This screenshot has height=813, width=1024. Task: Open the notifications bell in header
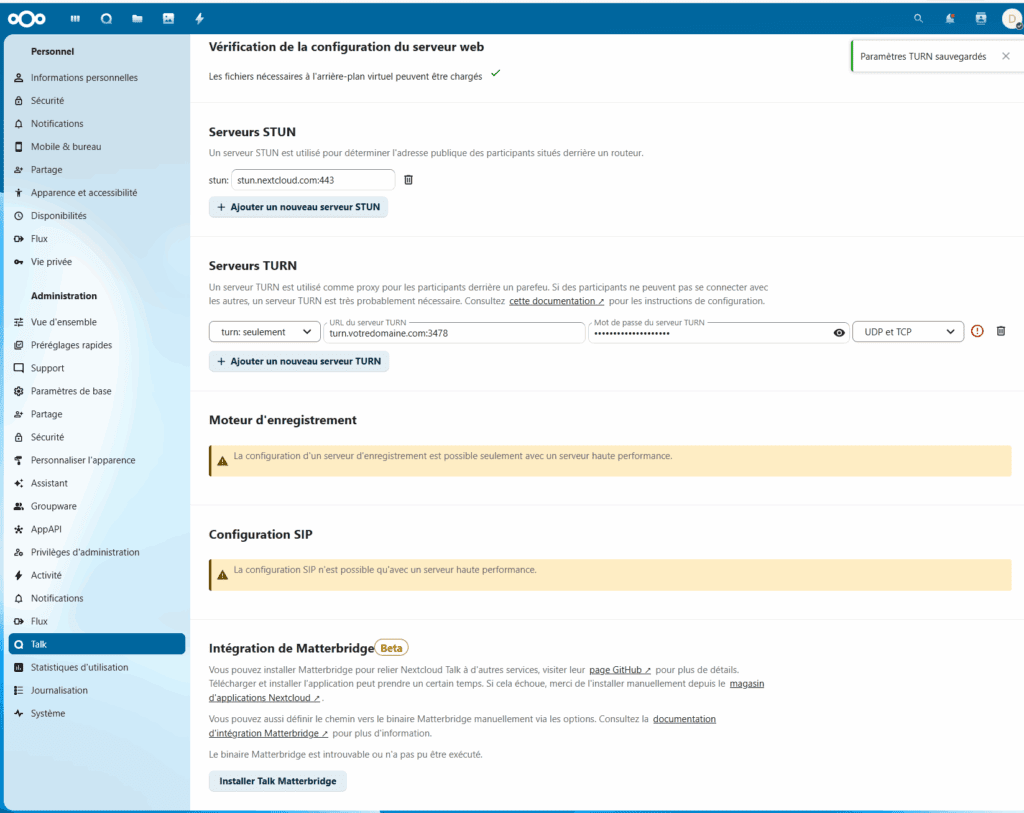pyautogui.click(x=950, y=18)
